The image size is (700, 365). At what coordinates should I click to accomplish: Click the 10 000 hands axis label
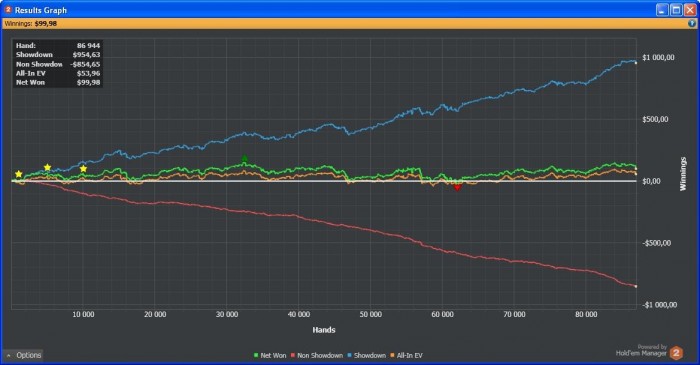coord(83,315)
